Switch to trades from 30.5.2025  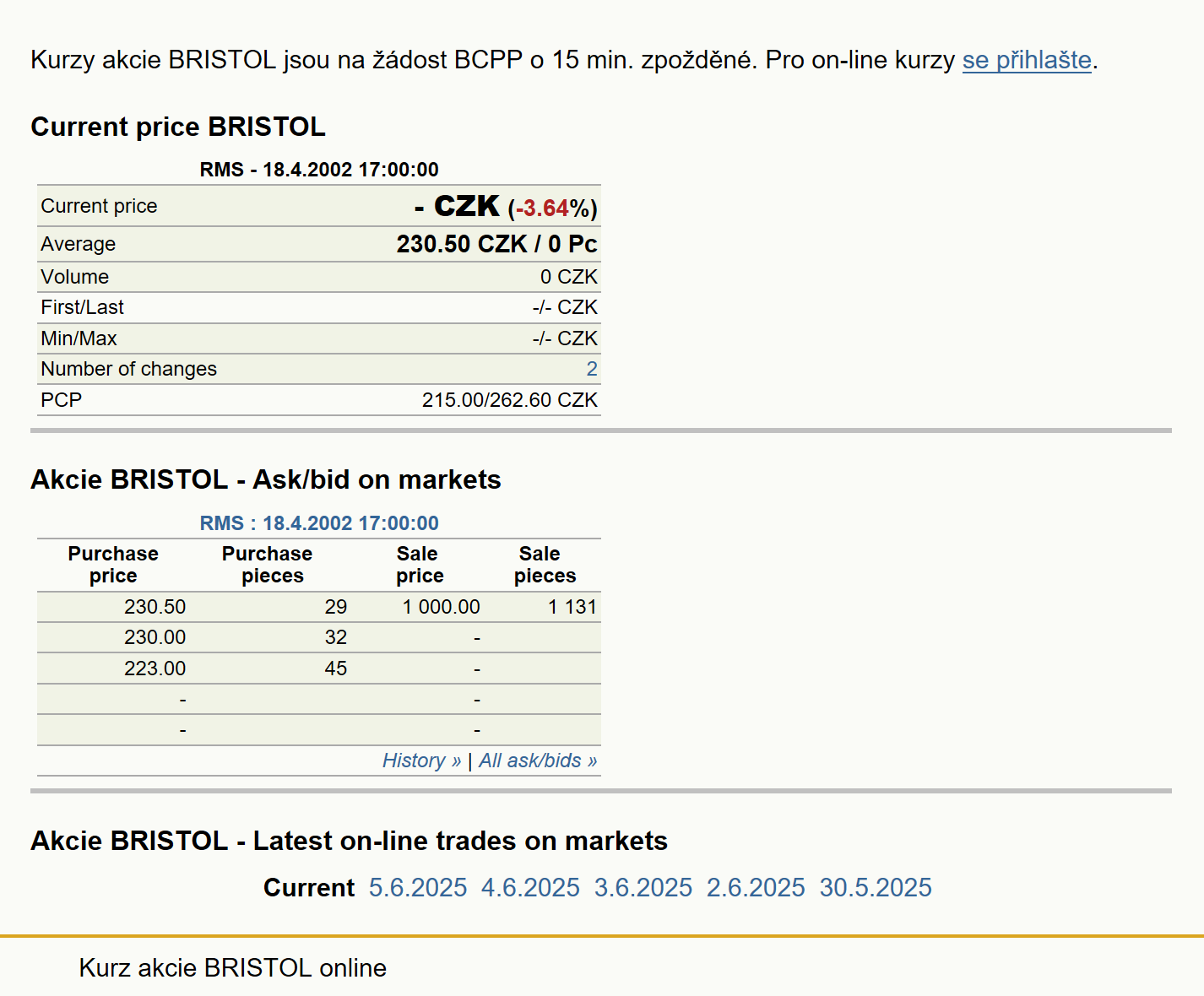pos(876,888)
